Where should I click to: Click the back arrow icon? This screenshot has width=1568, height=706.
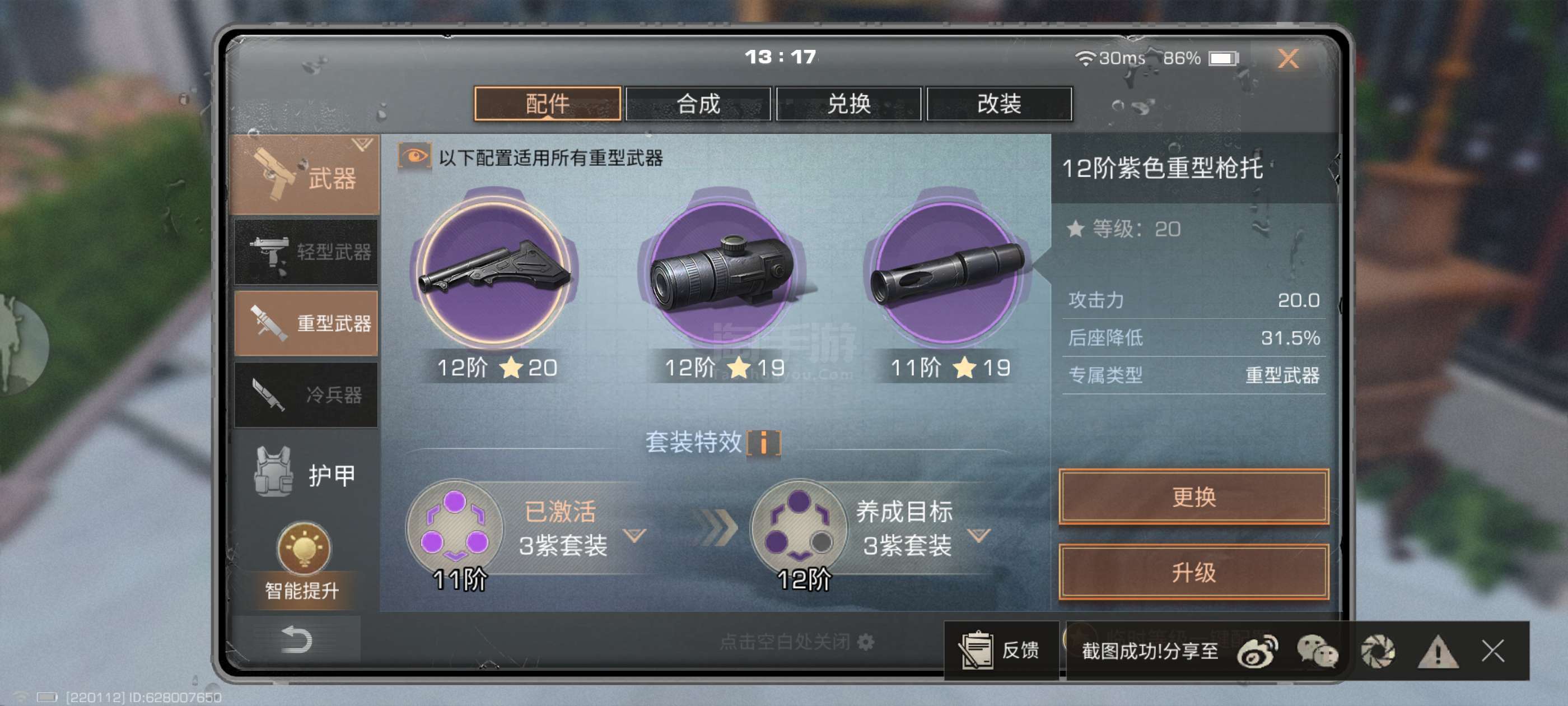click(296, 640)
